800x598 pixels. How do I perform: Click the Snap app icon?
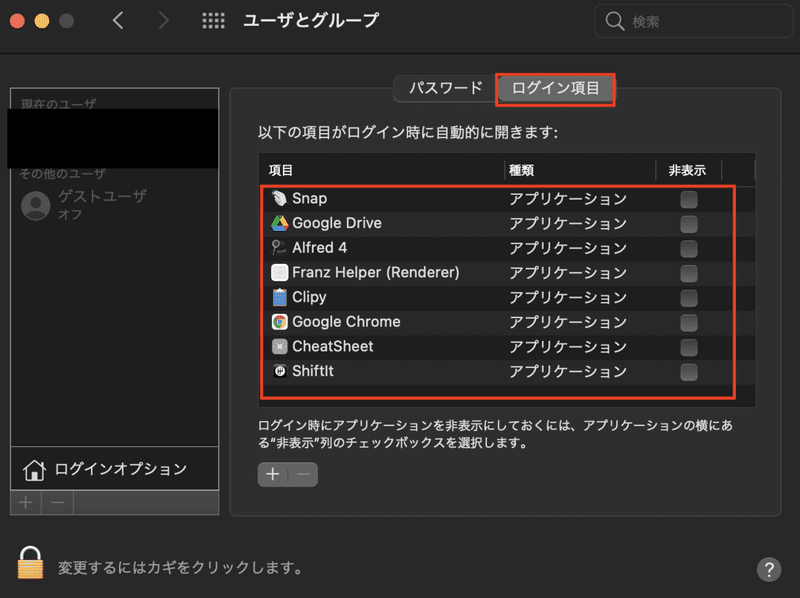(280, 198)
